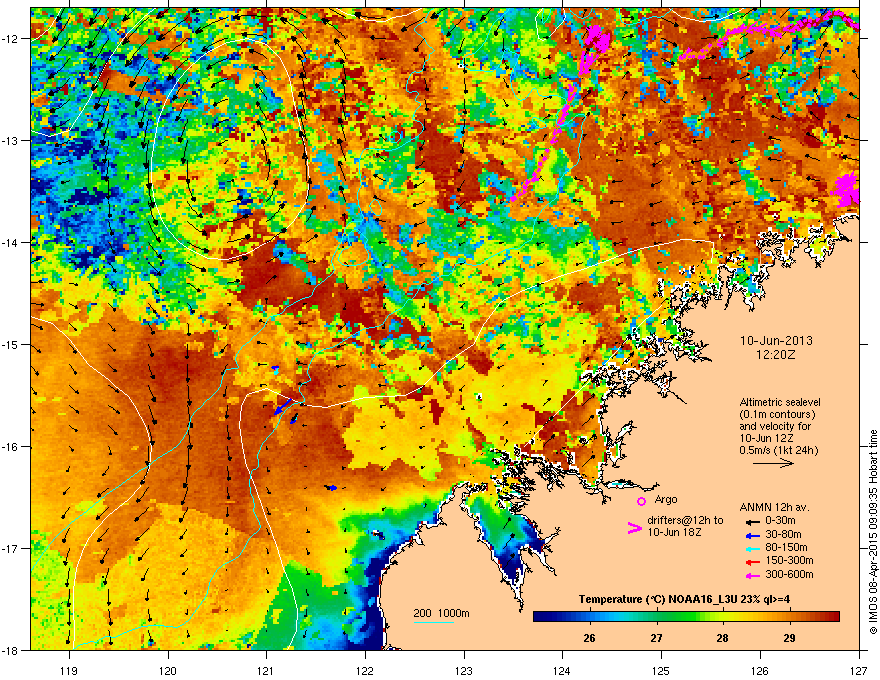This screenshot has height=680, width=880.
Task: Click the 'Argo' legend label
Action: click(x=666, y=499)
